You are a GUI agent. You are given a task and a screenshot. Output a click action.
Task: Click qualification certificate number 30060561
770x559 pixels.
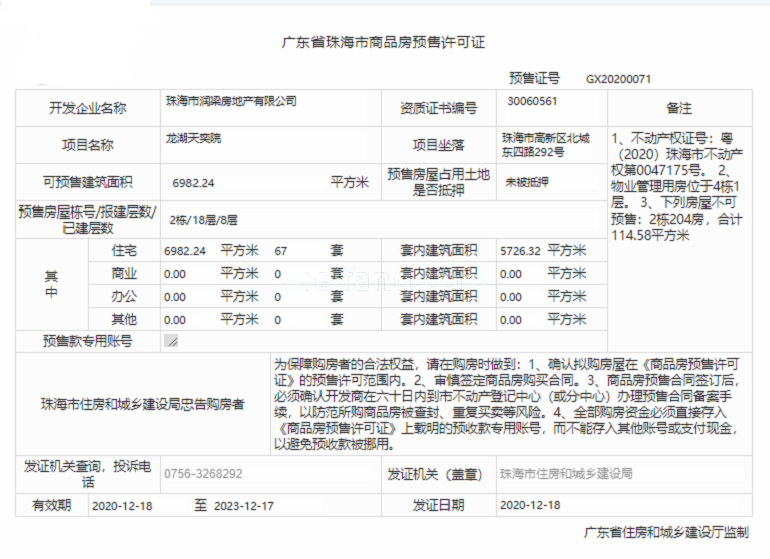[532, 101]
